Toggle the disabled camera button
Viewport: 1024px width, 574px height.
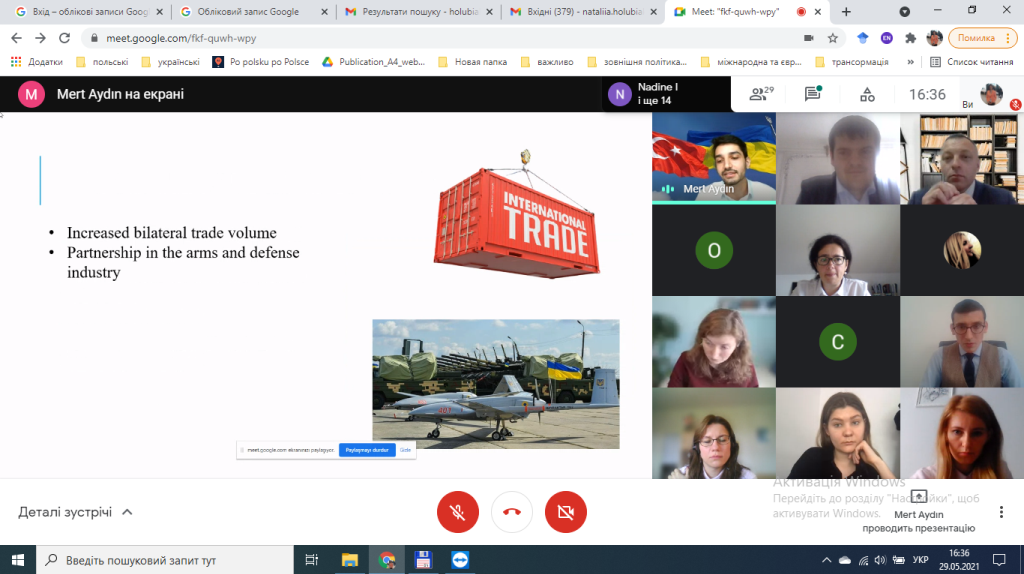(566, 512)
